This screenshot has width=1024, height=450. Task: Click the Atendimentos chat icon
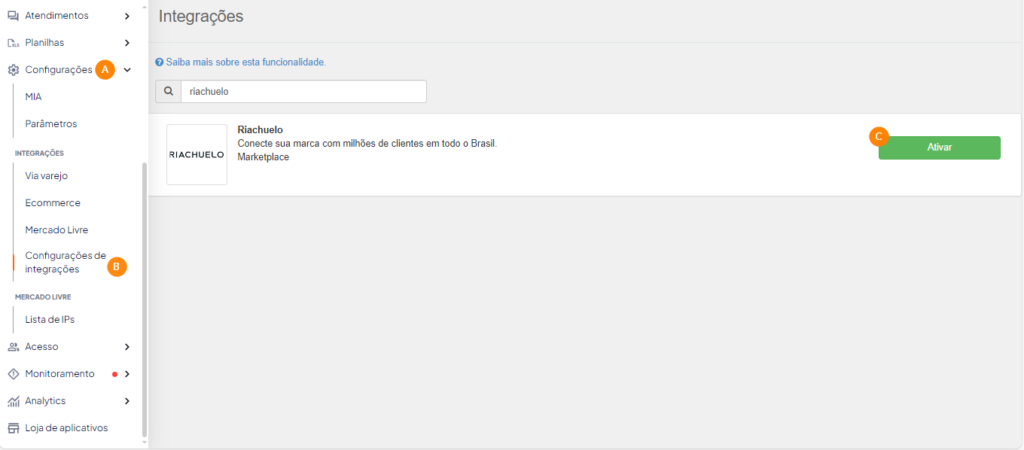point(12,16)
